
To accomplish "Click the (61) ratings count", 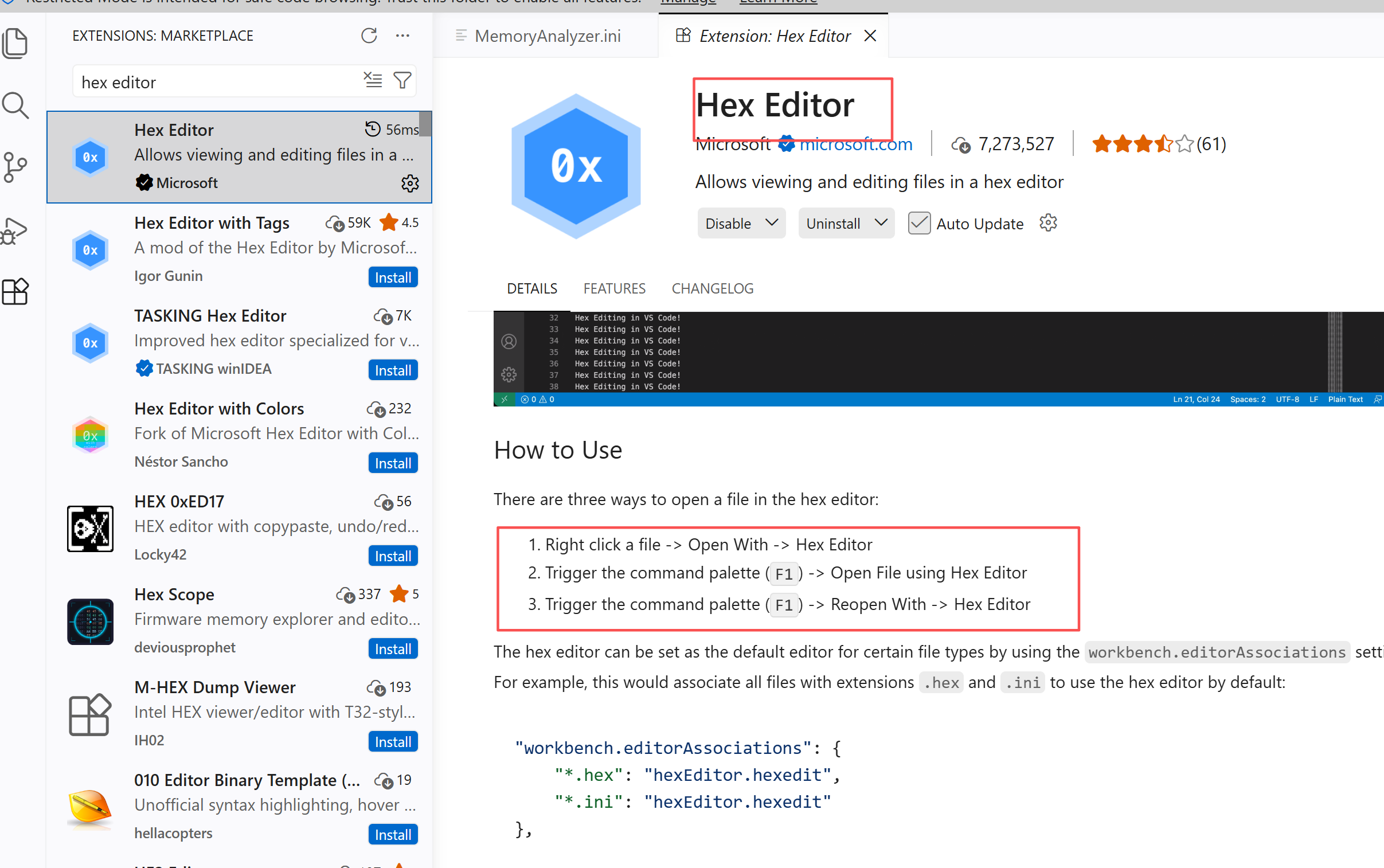I will [x=1211, y=144].
